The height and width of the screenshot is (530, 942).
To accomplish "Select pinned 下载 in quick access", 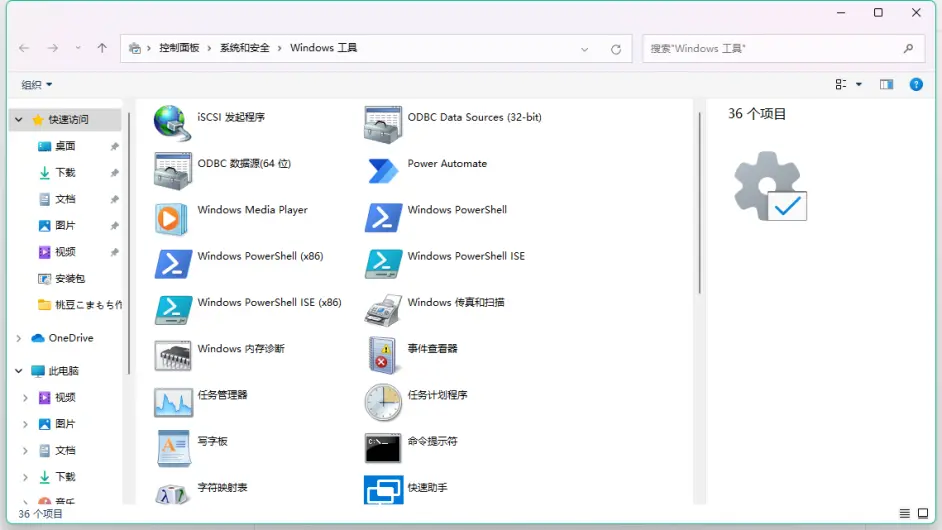I will coord(65,172).
